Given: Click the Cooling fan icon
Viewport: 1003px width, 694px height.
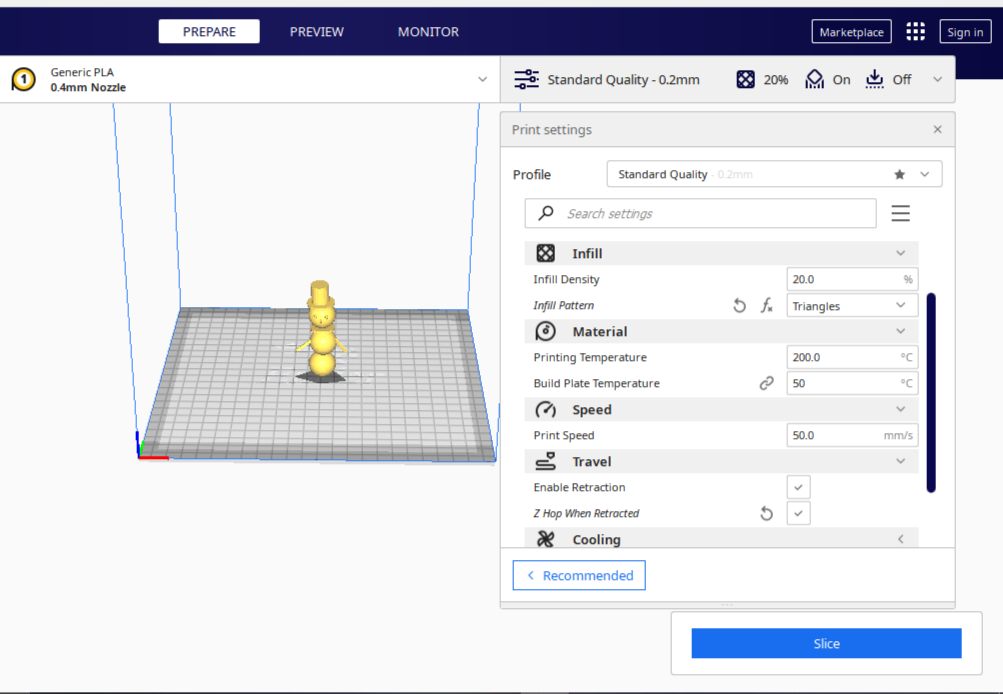Looking at the screenshot, I should pyautogui.click(x=546, y=539).
